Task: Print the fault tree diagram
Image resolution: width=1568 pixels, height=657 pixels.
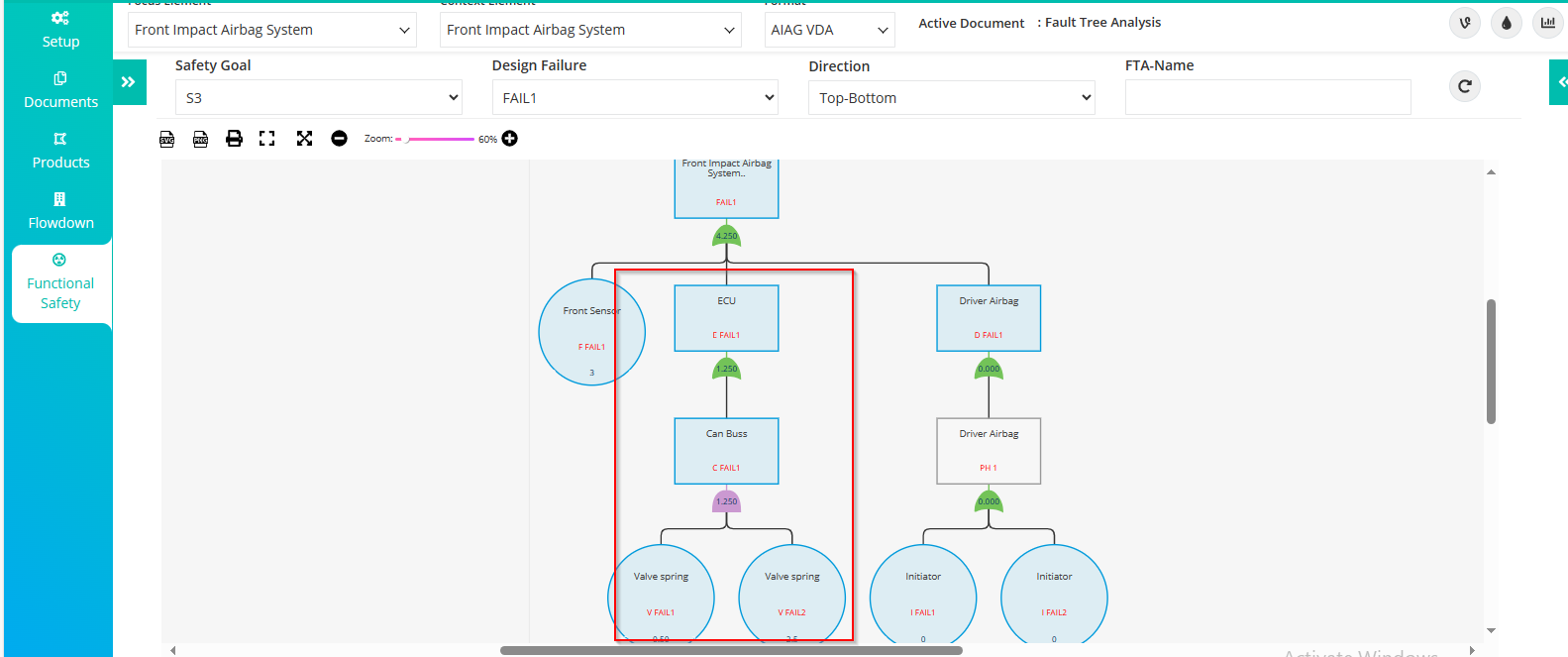Action: tap(234, 139)
